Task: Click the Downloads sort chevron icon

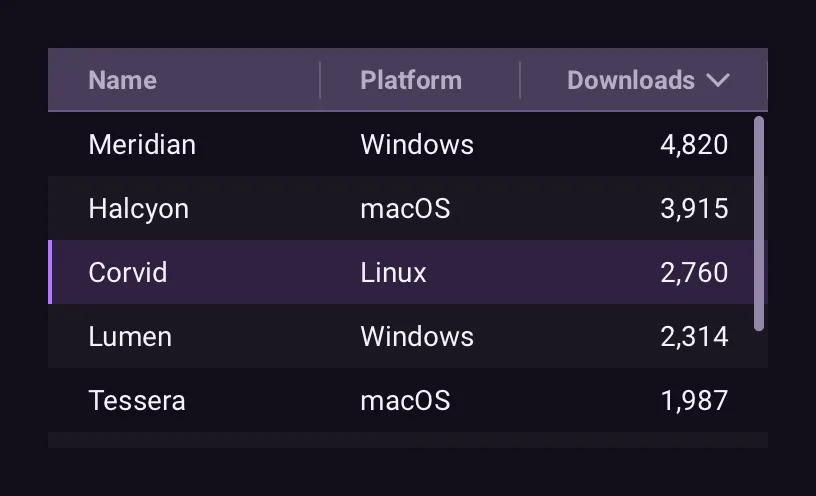Action: [718, 80]
